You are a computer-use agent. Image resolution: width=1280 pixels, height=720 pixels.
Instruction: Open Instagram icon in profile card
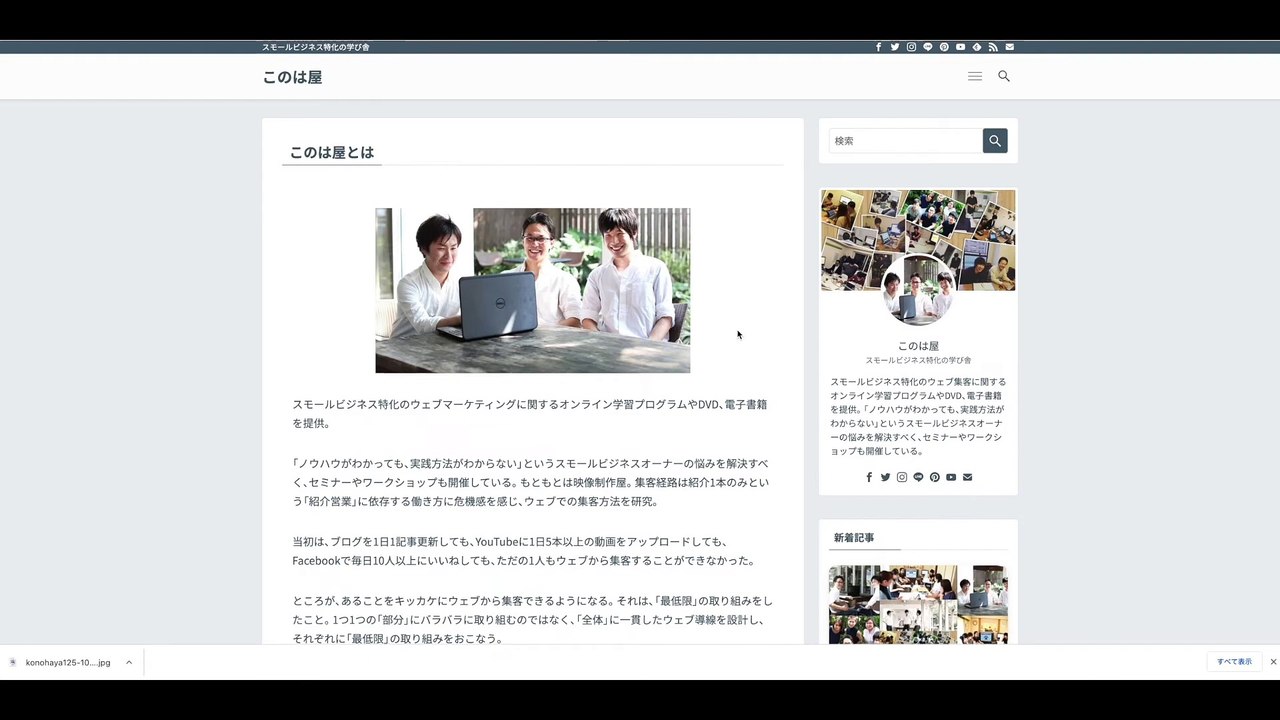[x=902, y=477]
